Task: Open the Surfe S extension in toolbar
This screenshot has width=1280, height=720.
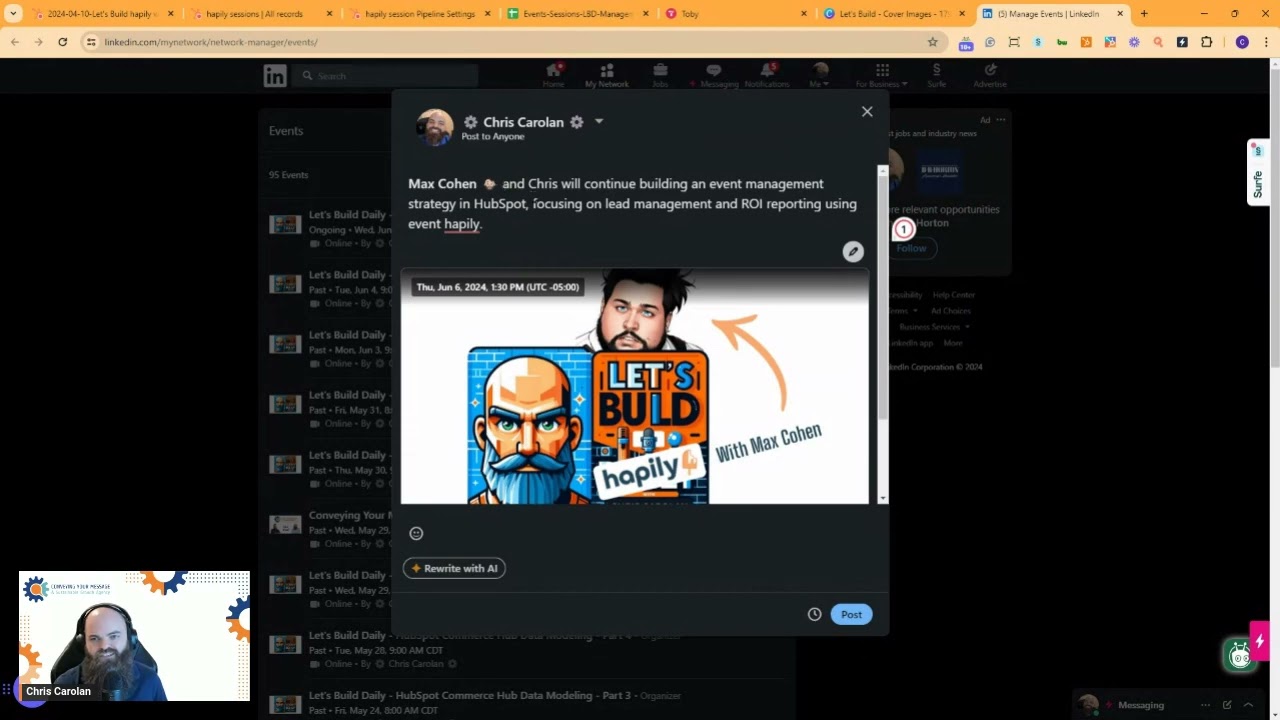Action: (1038, 42)
